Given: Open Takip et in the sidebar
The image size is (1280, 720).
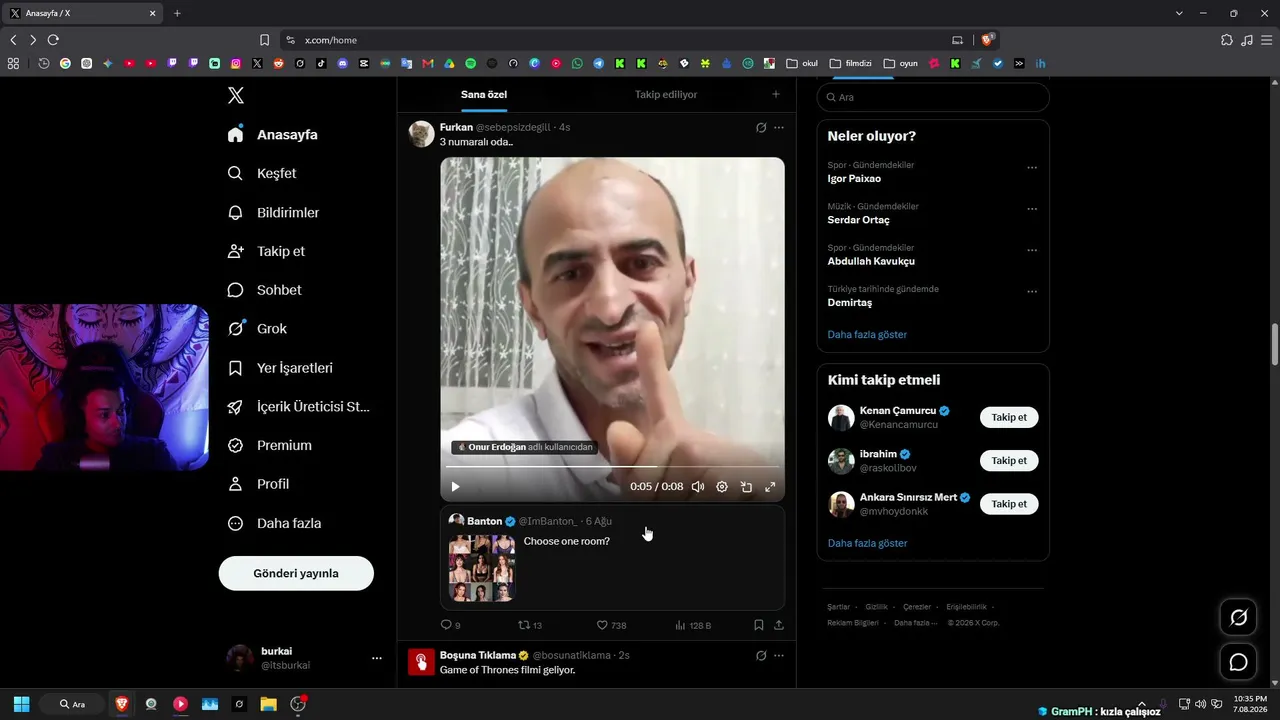Looking at the screenshot, I should [267, 251].
